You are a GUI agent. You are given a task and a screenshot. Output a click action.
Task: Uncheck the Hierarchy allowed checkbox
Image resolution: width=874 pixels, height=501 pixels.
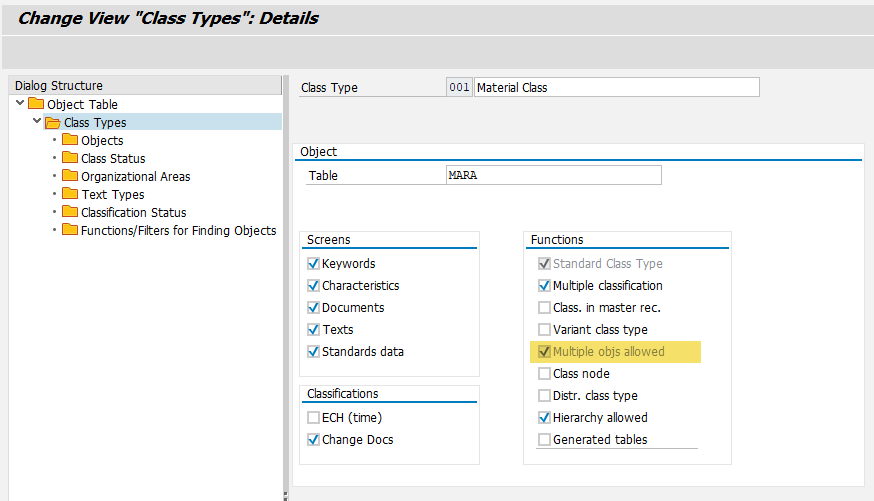pyautogui.click(x=544, y=417)
